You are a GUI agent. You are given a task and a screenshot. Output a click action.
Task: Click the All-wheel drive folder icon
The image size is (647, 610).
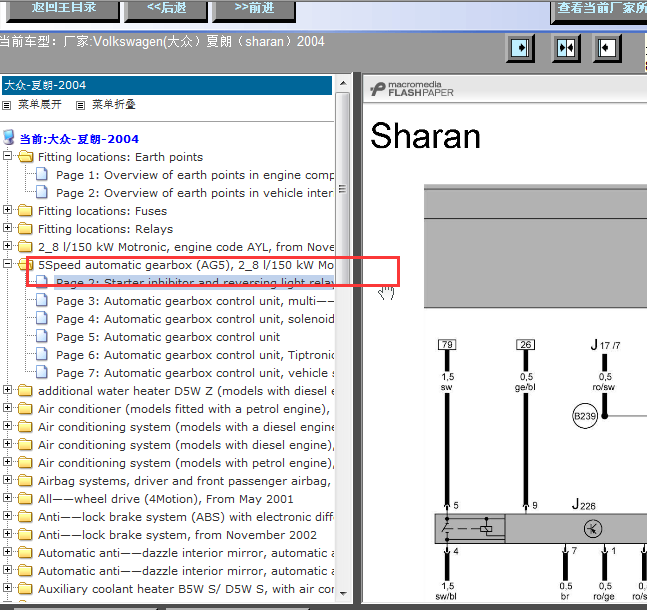[25, 498]
